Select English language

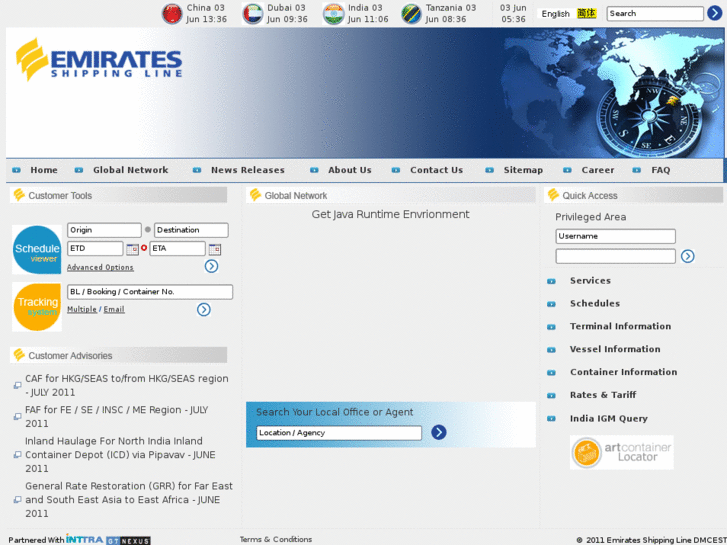pos(555,14)
